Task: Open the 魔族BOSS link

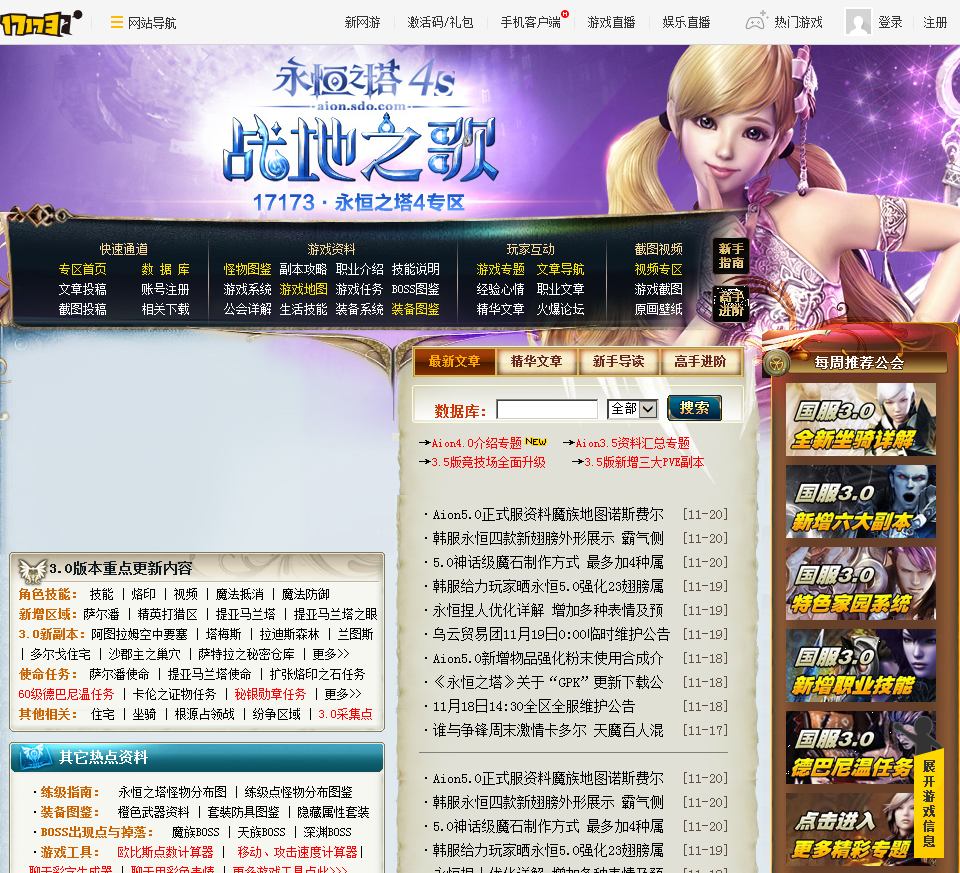Action: 195,832
